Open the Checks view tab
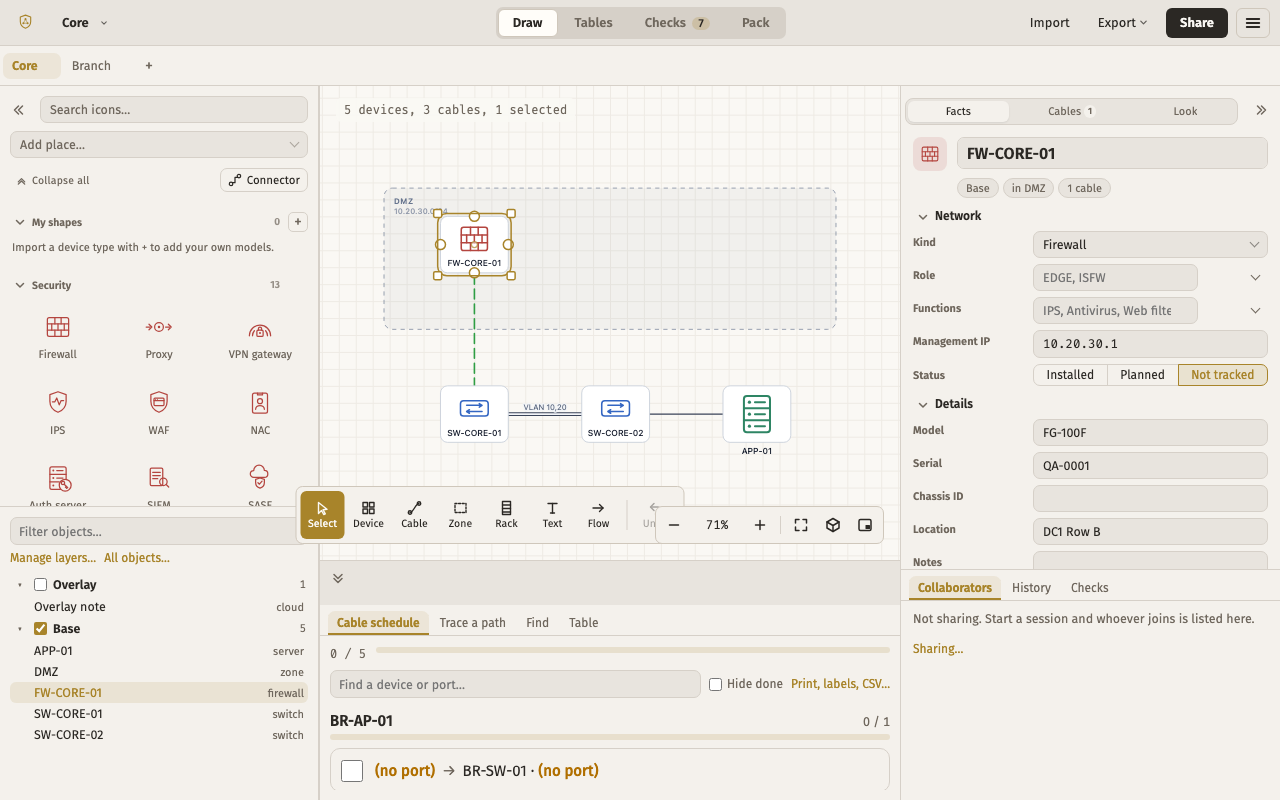 [x=676, y=23]
